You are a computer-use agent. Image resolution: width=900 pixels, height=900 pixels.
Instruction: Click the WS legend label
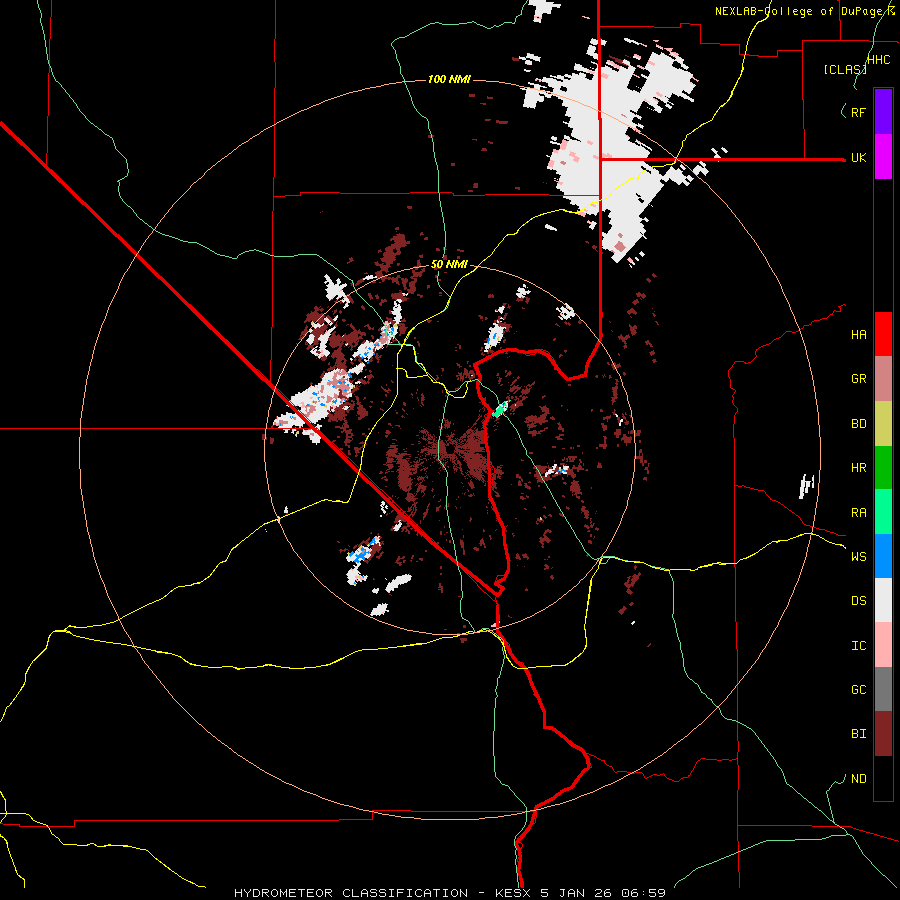[x=858, y=557]
